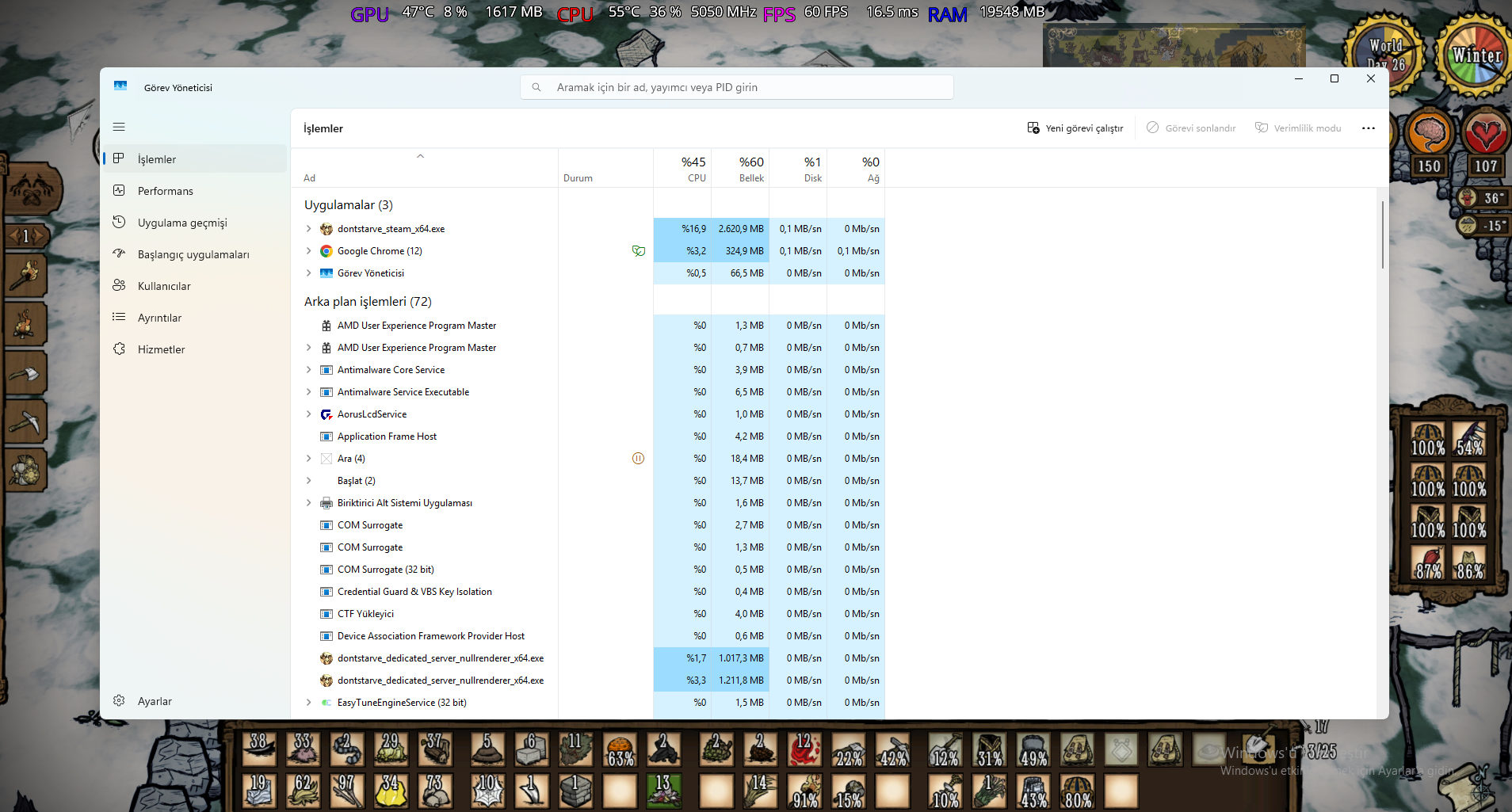The height and width of the screenshot is (812, 1512).
Task: Click the AorusLcdService icon
Action: click(x=326, y=414)
